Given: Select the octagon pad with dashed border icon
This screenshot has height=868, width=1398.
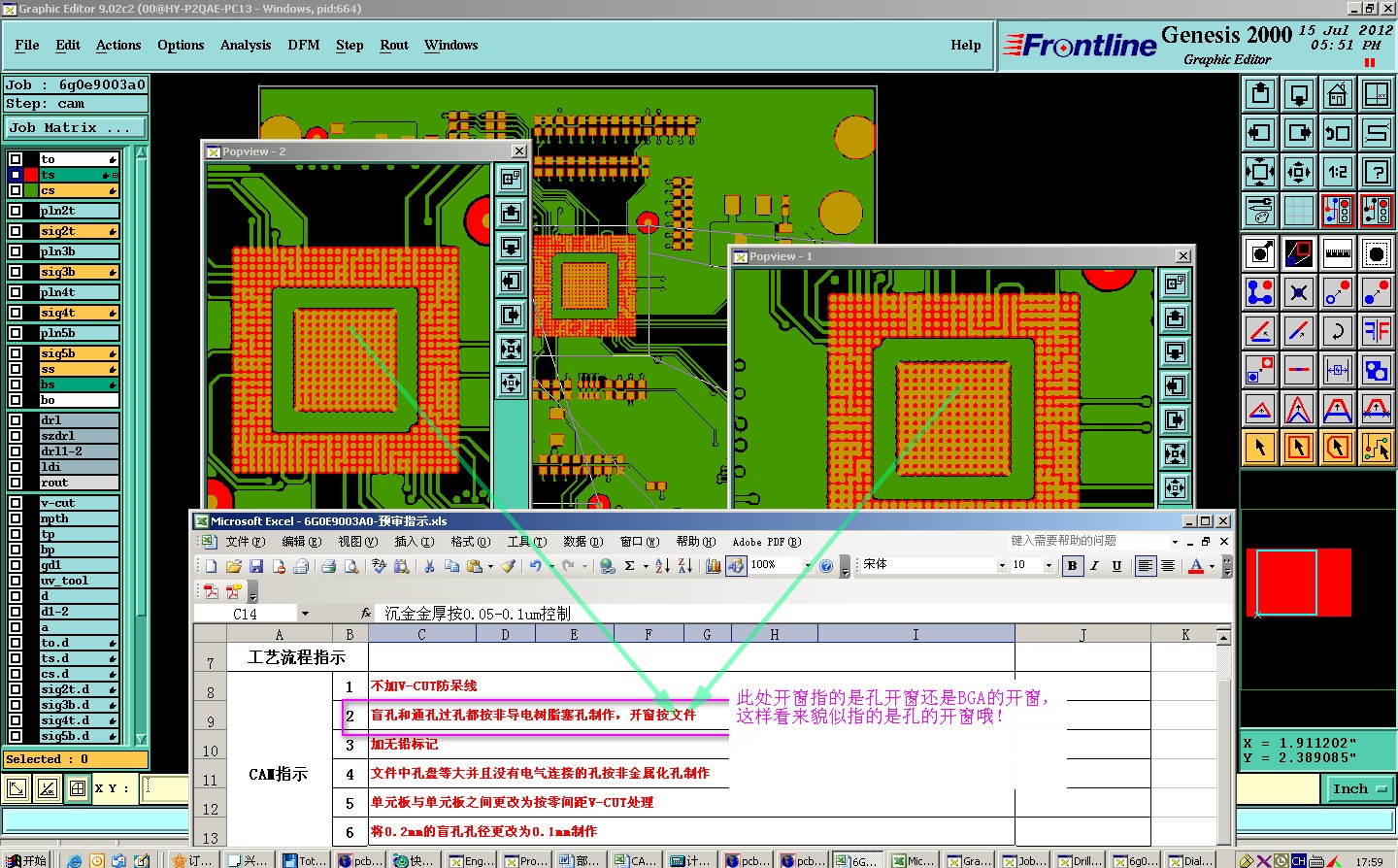Looking at the screenshot, I should point(1377,253).
